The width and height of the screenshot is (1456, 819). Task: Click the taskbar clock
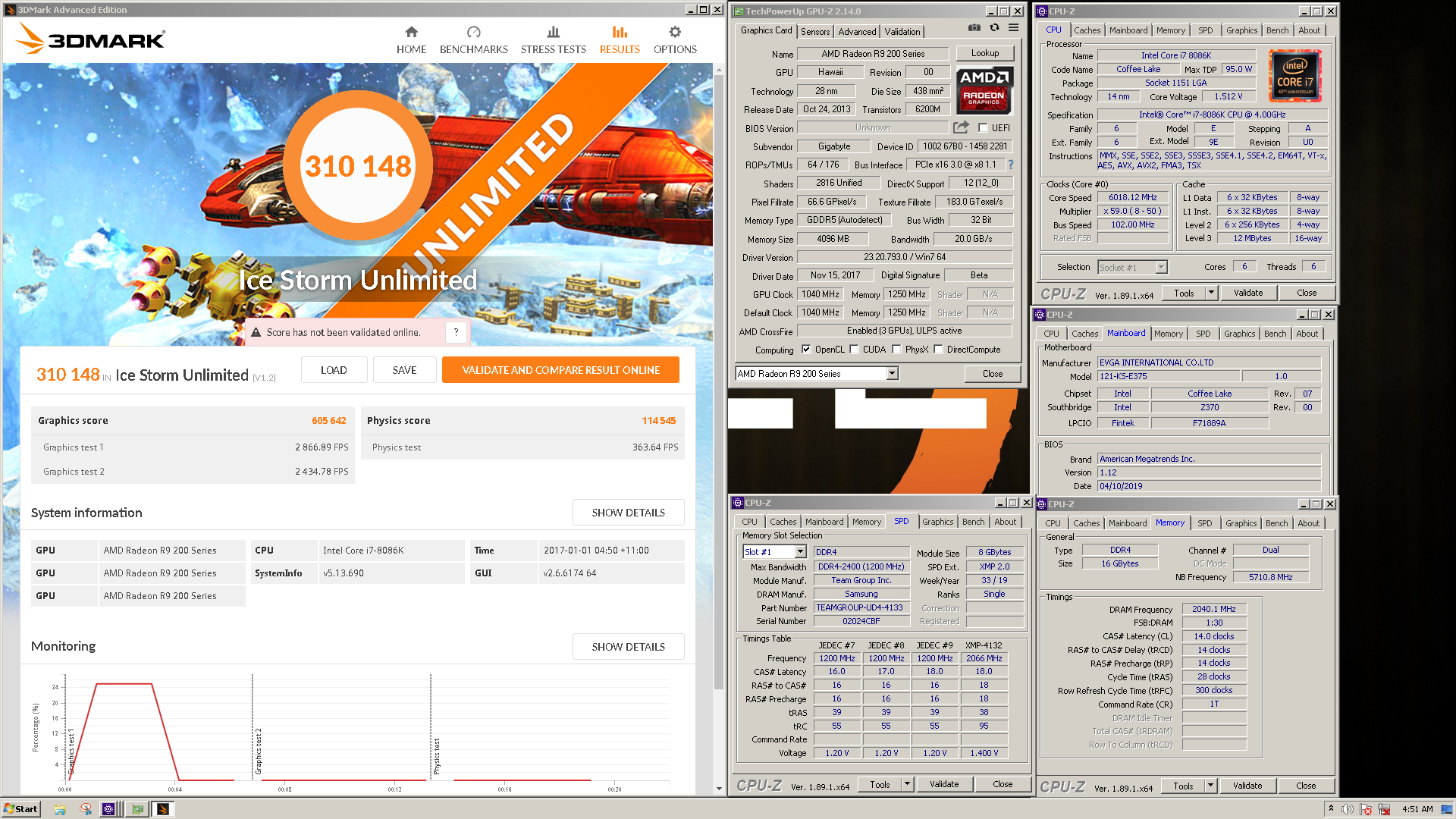coord(1417,809)
